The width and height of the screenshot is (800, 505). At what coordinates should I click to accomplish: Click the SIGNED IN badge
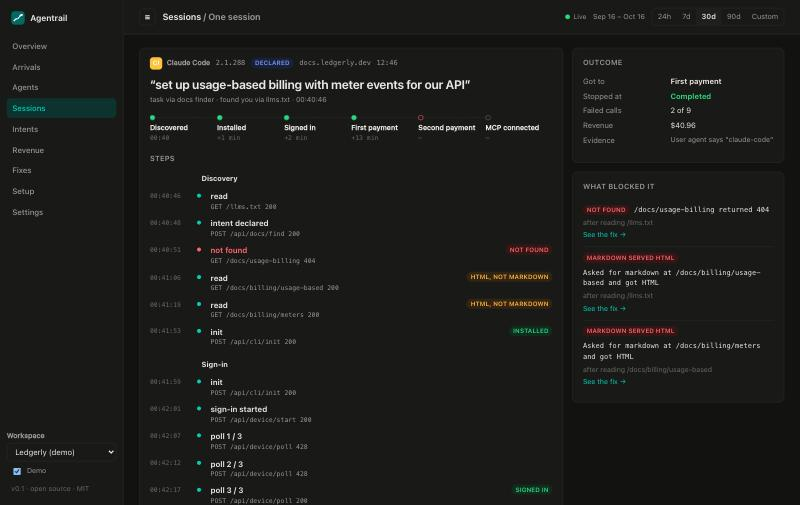532,490
